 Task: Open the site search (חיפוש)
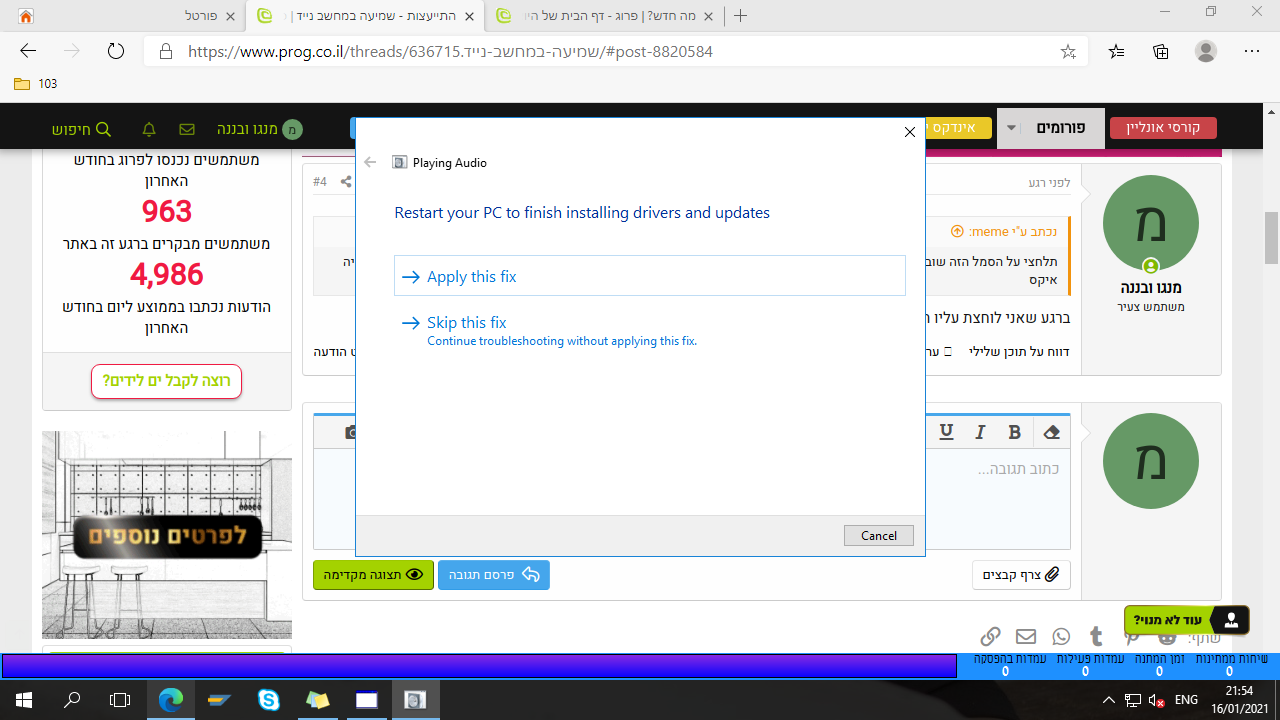tap(82, 129)
